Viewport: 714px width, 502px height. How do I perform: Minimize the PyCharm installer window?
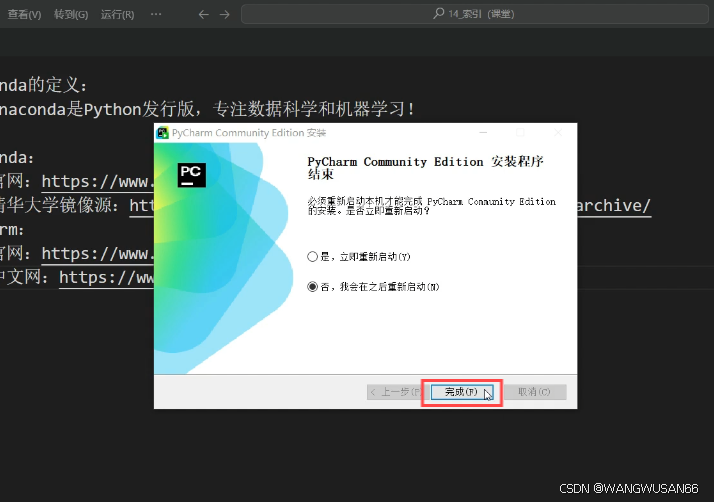484,133
